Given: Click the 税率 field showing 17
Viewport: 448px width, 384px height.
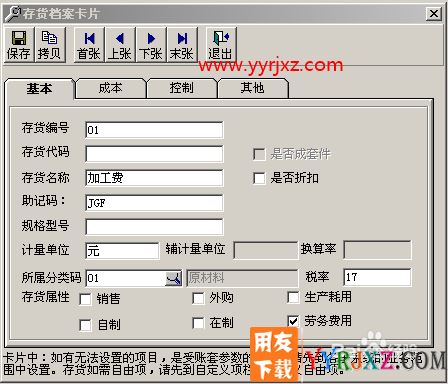Looking at the screenshot, I should pyautogui.click(x=377, y=277).
